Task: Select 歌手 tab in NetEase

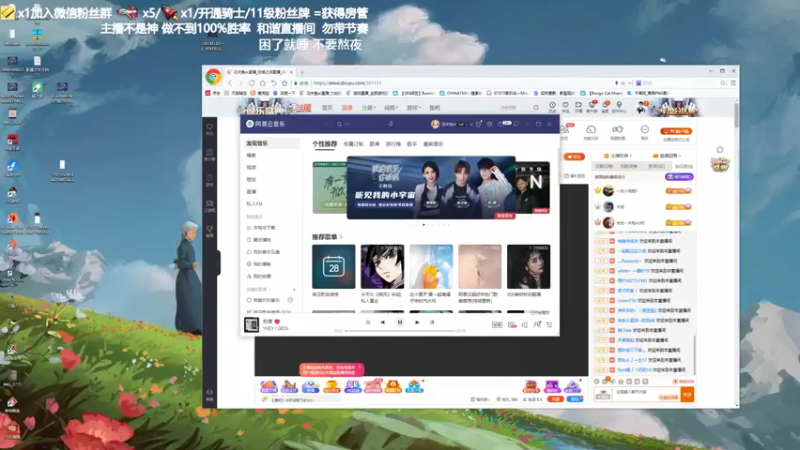Action: click(412, 144)
